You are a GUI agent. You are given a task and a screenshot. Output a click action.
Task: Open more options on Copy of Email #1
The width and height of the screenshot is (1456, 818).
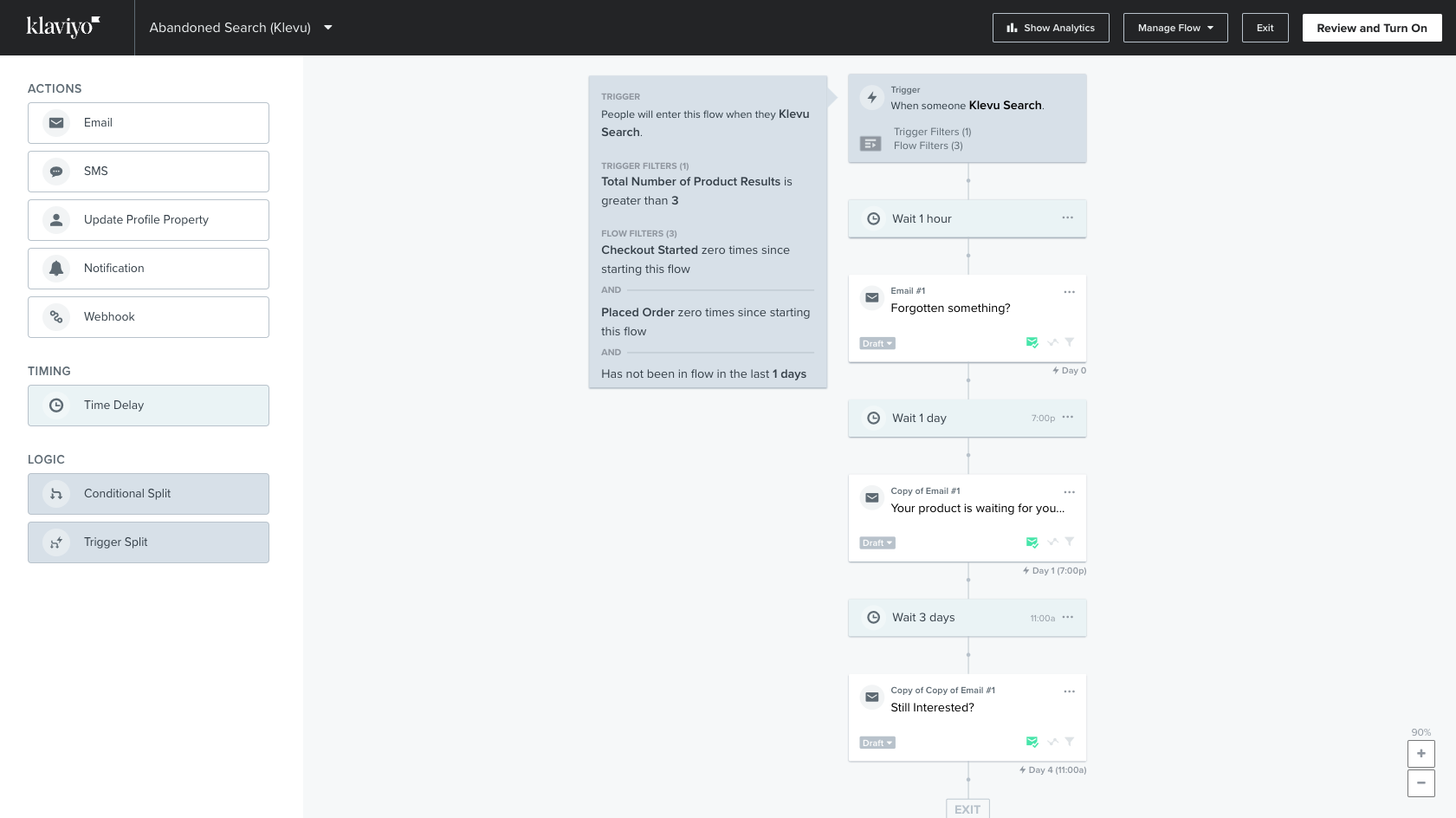pyautogui.click(x=1070, y=492)
